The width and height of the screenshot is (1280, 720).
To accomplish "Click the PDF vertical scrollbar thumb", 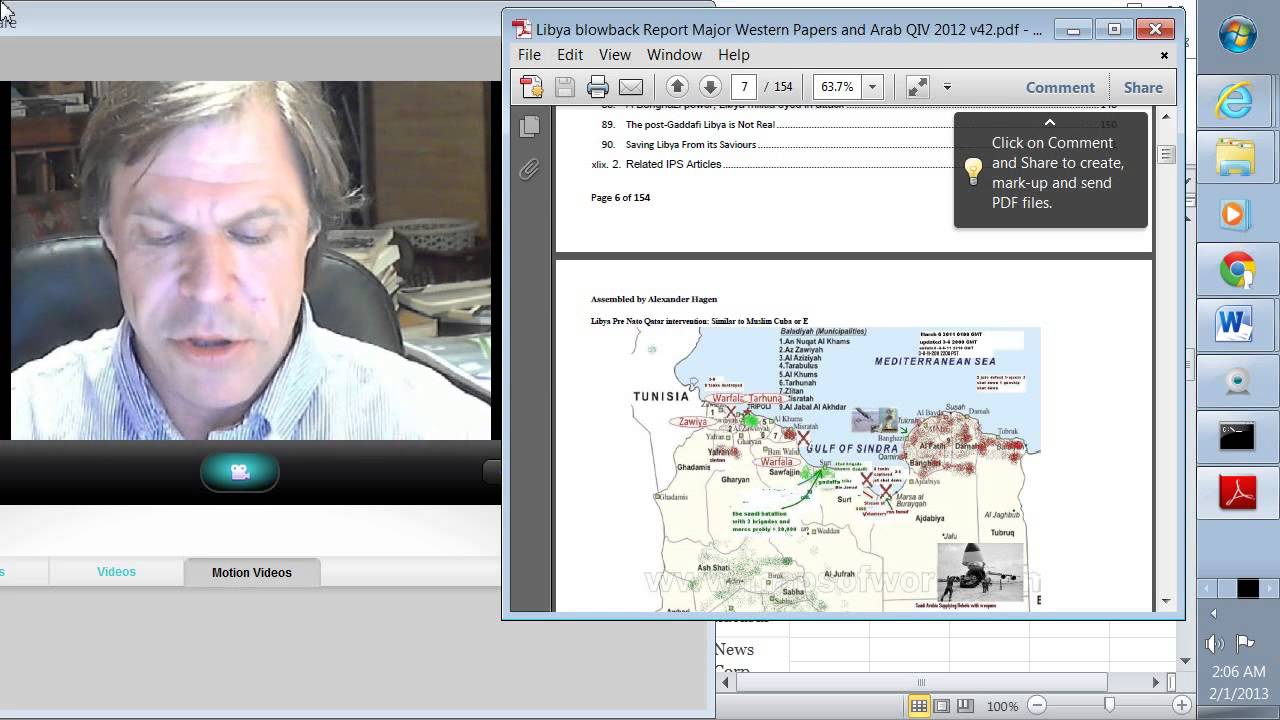I will pos(1166,154).
